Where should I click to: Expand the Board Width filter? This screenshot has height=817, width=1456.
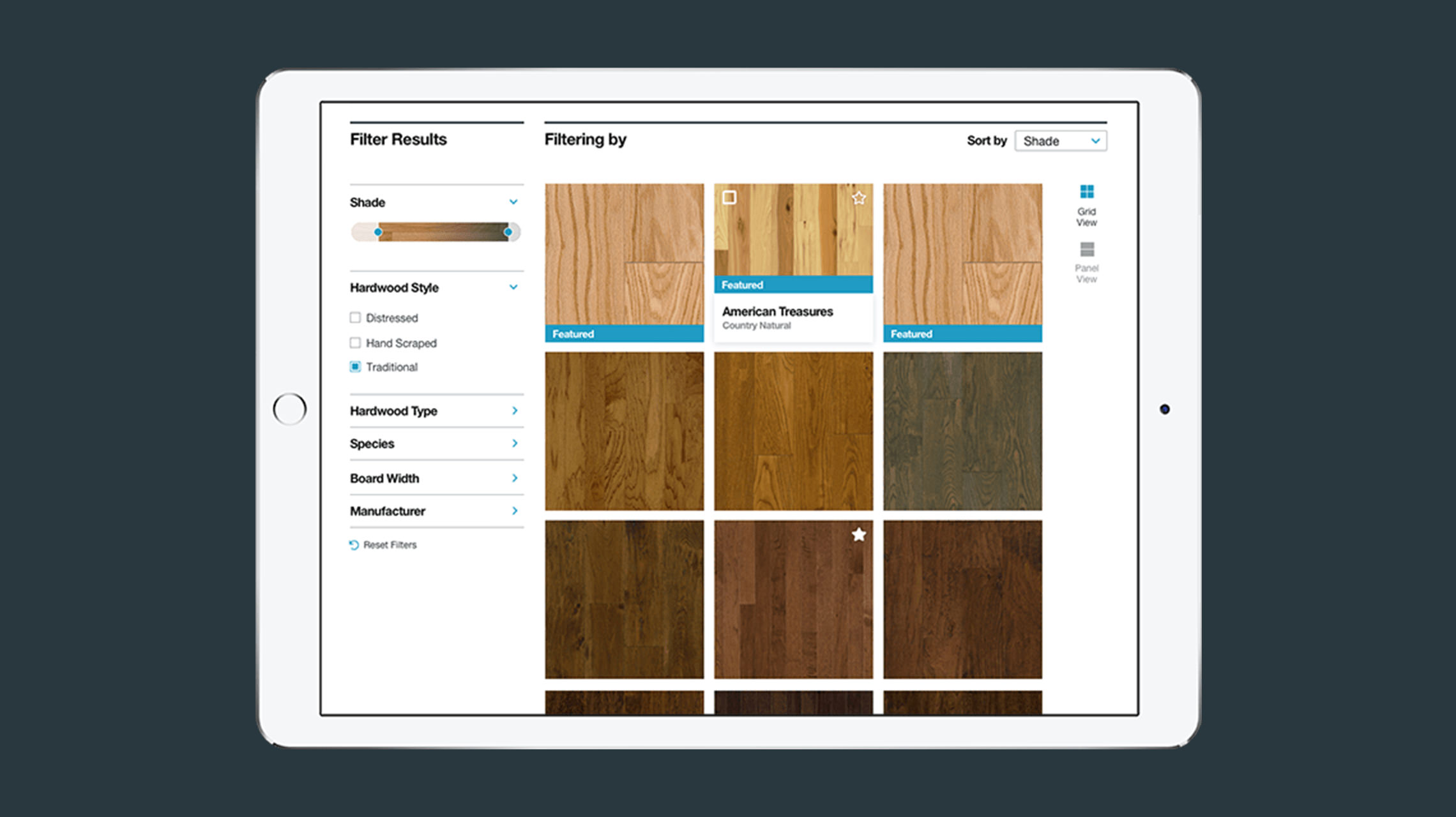tap(437, 478)
